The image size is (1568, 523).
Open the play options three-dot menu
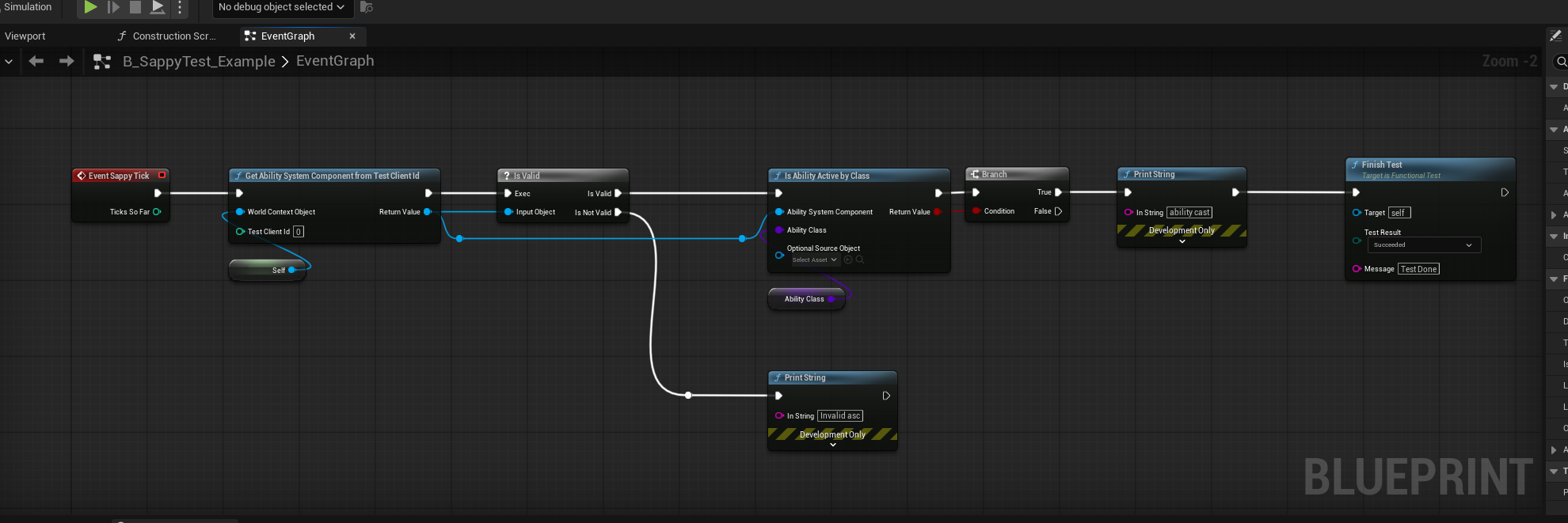pyautogui.click(x=180, y=7)
